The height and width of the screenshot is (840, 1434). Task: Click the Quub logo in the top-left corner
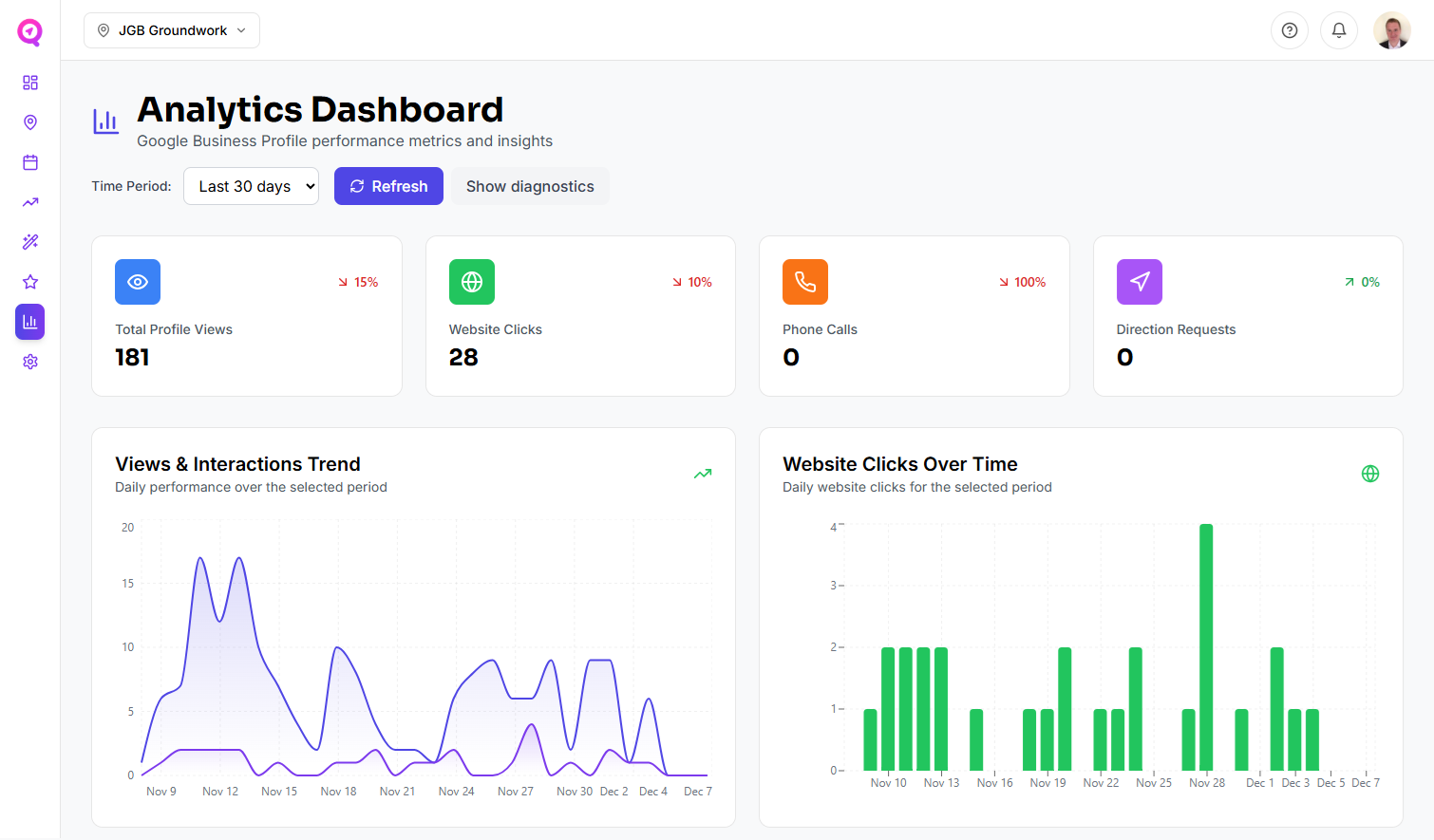pos(29,31)
